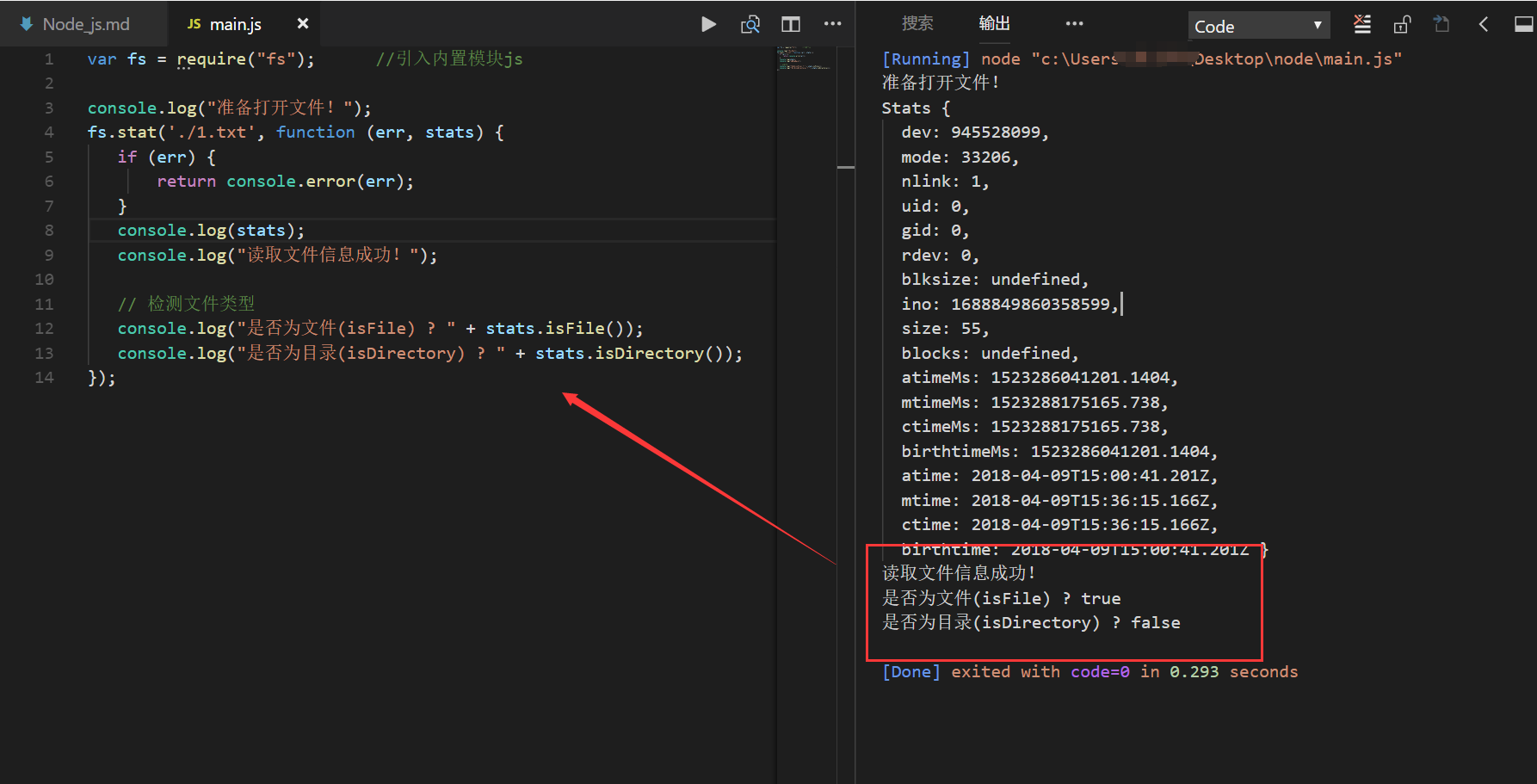Open the preview/search file icon in editor toolbar
The image size is (1537, 784).
(750, 24)
